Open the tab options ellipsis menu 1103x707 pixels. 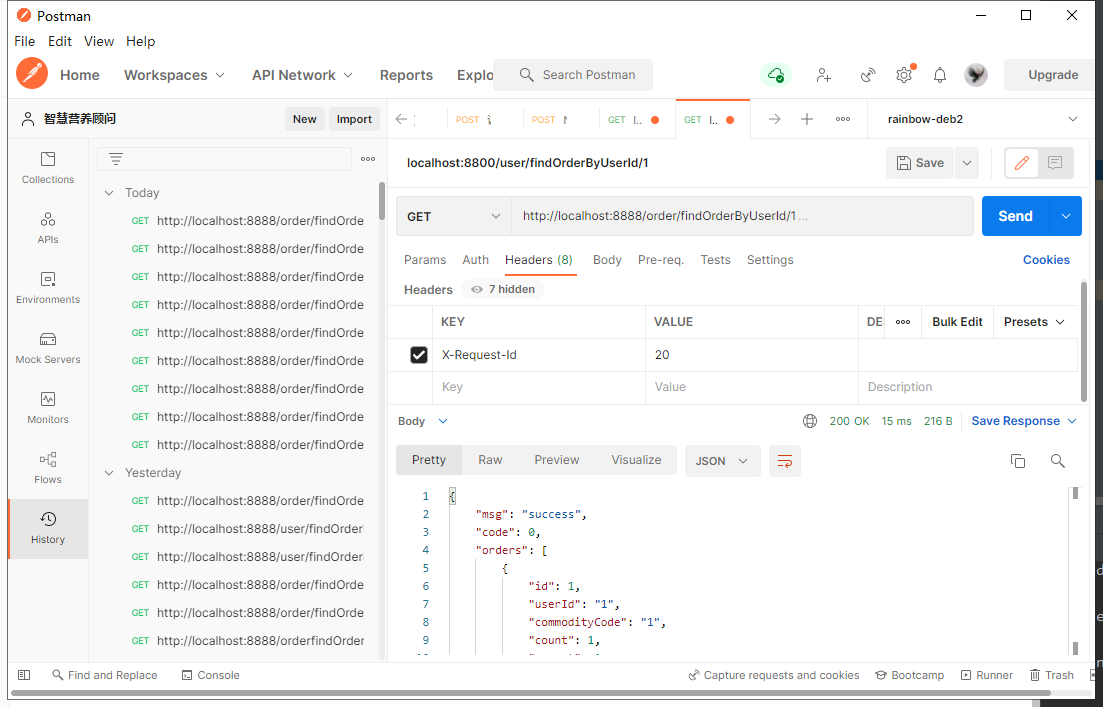point(843,120)
